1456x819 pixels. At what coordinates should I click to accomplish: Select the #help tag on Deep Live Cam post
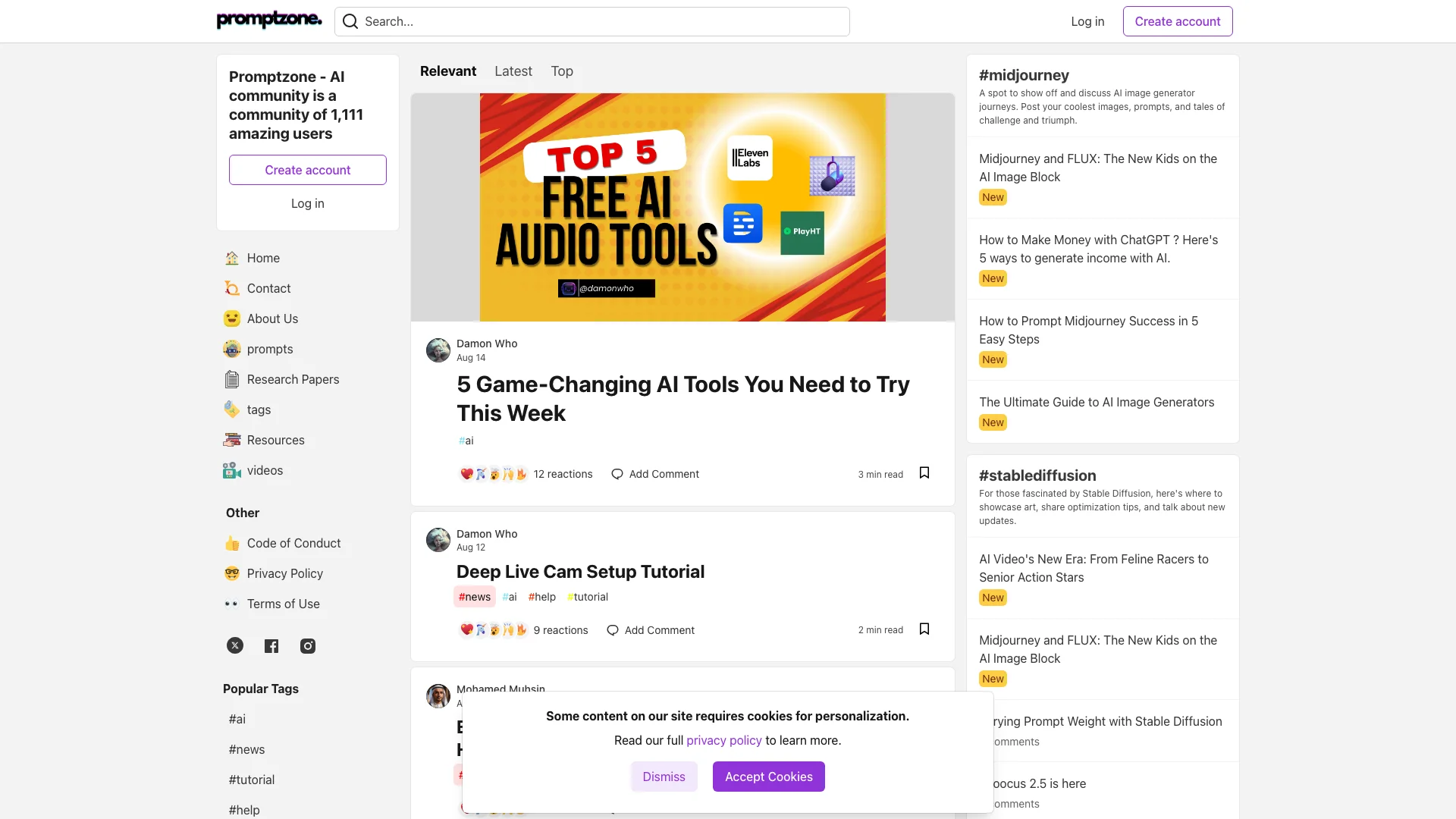click(x=542, y=597)
